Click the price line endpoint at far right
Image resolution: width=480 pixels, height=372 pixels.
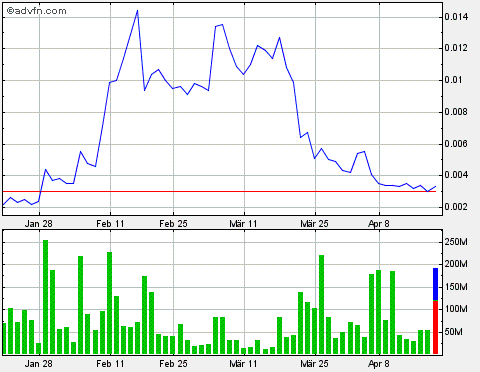tap(436, 186)
